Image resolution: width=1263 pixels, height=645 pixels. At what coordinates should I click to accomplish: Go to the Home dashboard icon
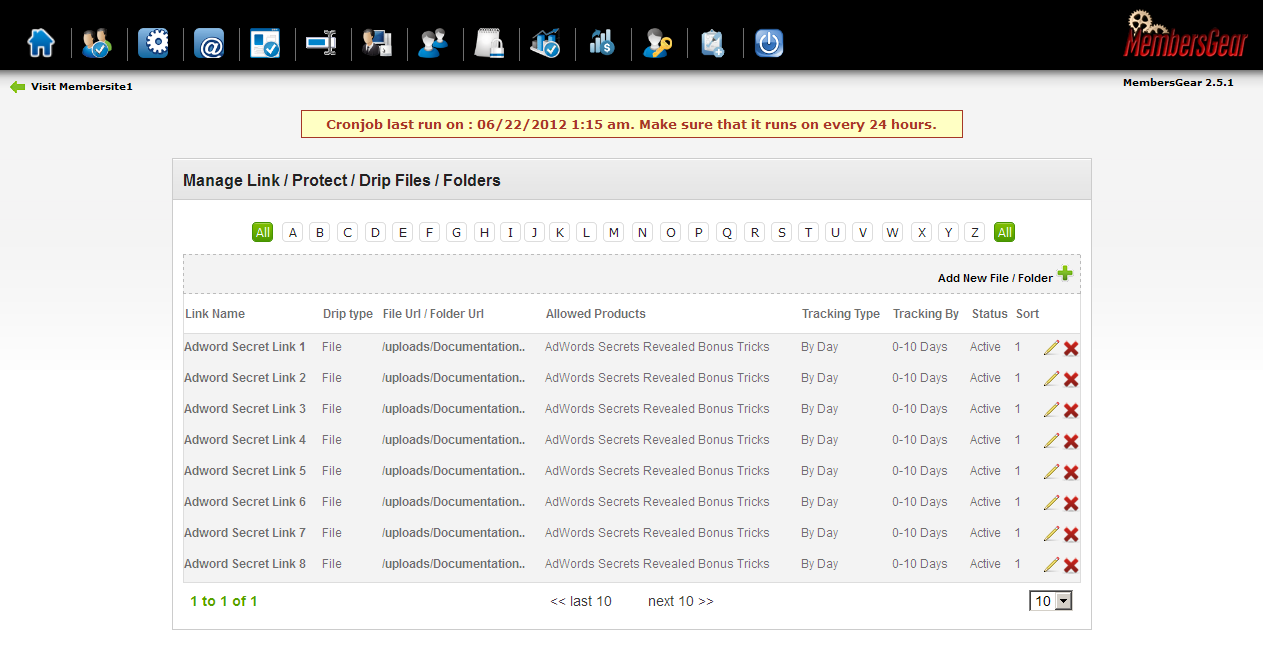[41, 44]
